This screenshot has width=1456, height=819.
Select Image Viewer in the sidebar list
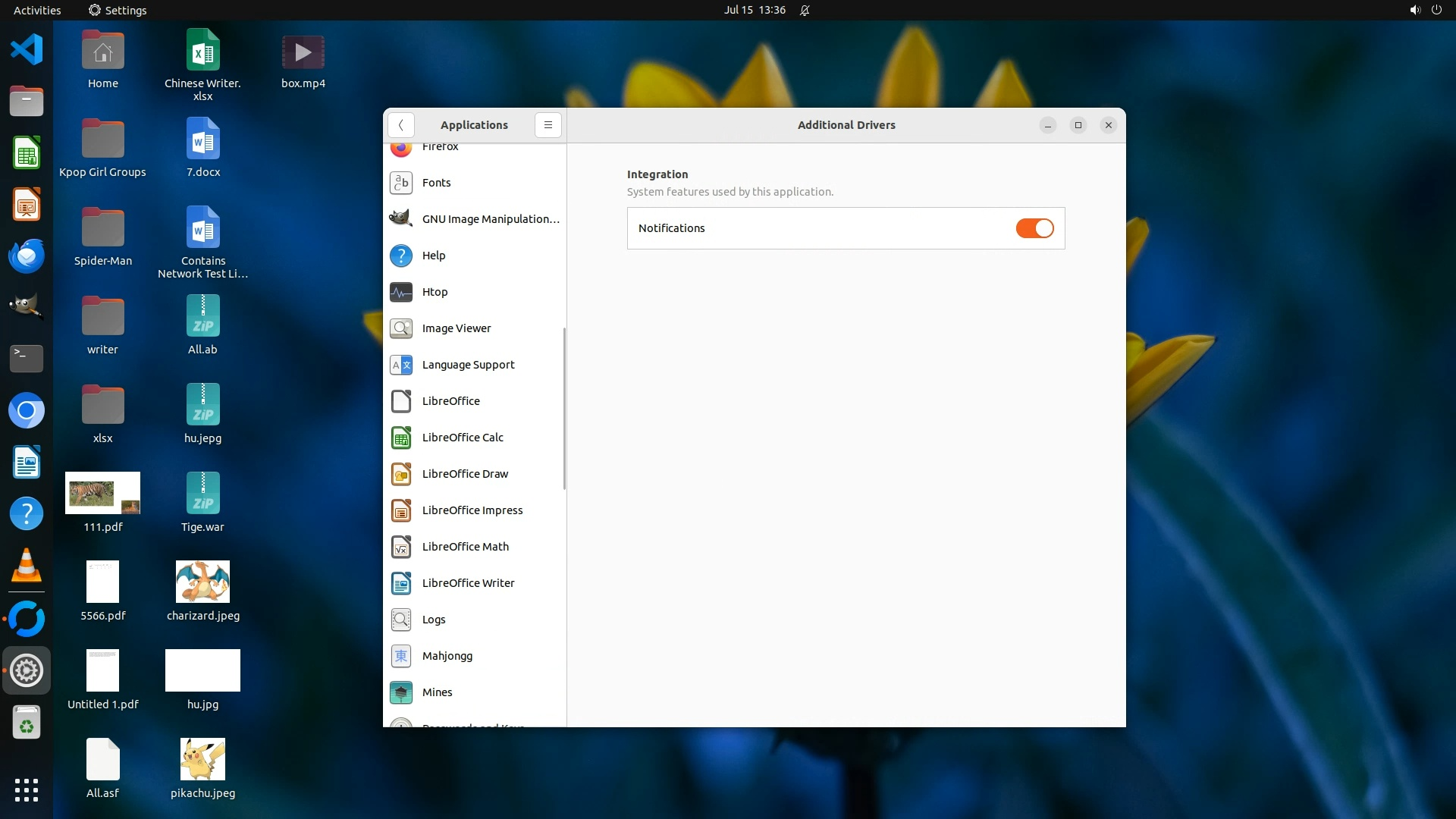pos(456,328)
